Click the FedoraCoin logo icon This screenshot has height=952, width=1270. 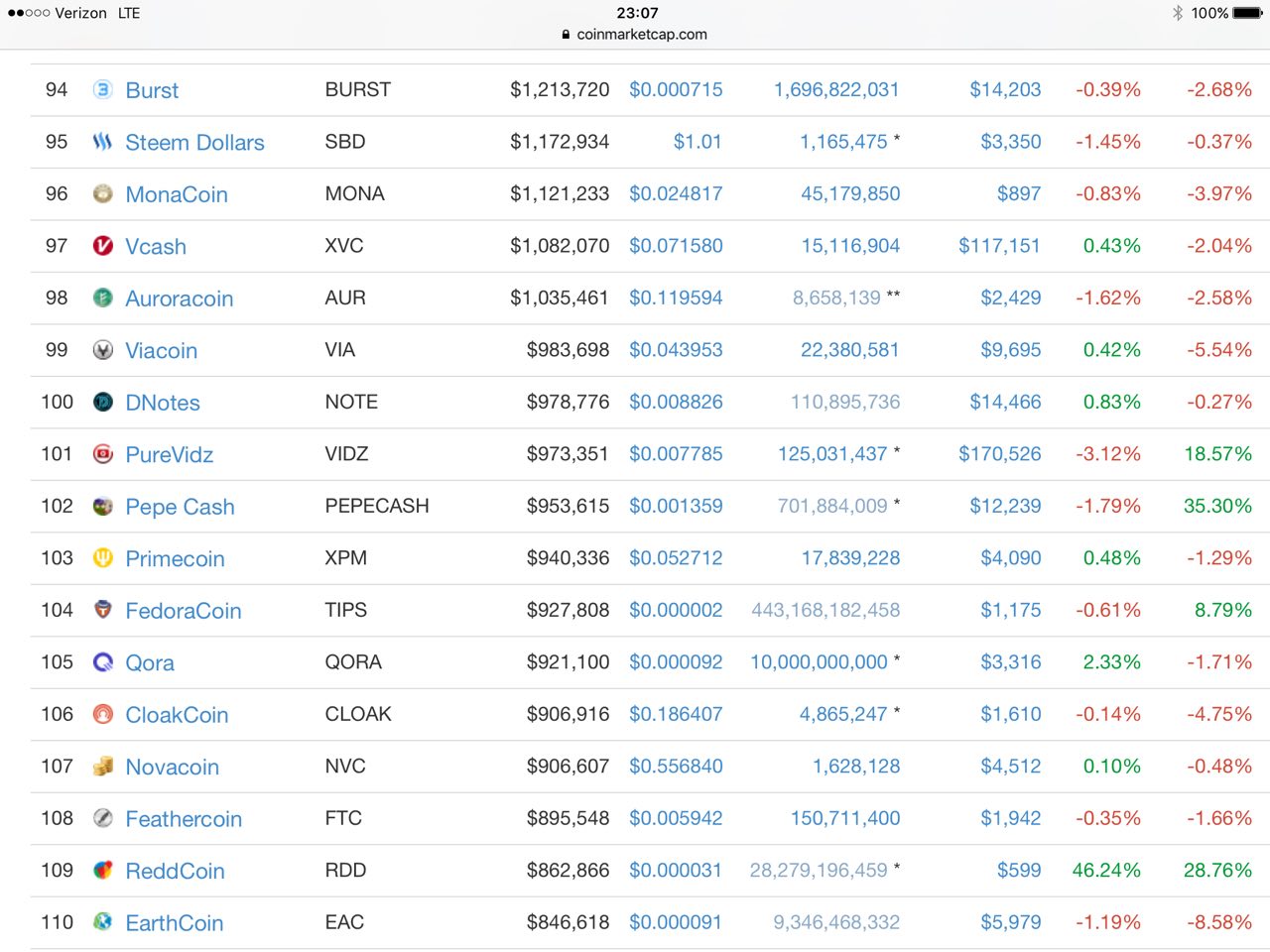pos(102,610)
